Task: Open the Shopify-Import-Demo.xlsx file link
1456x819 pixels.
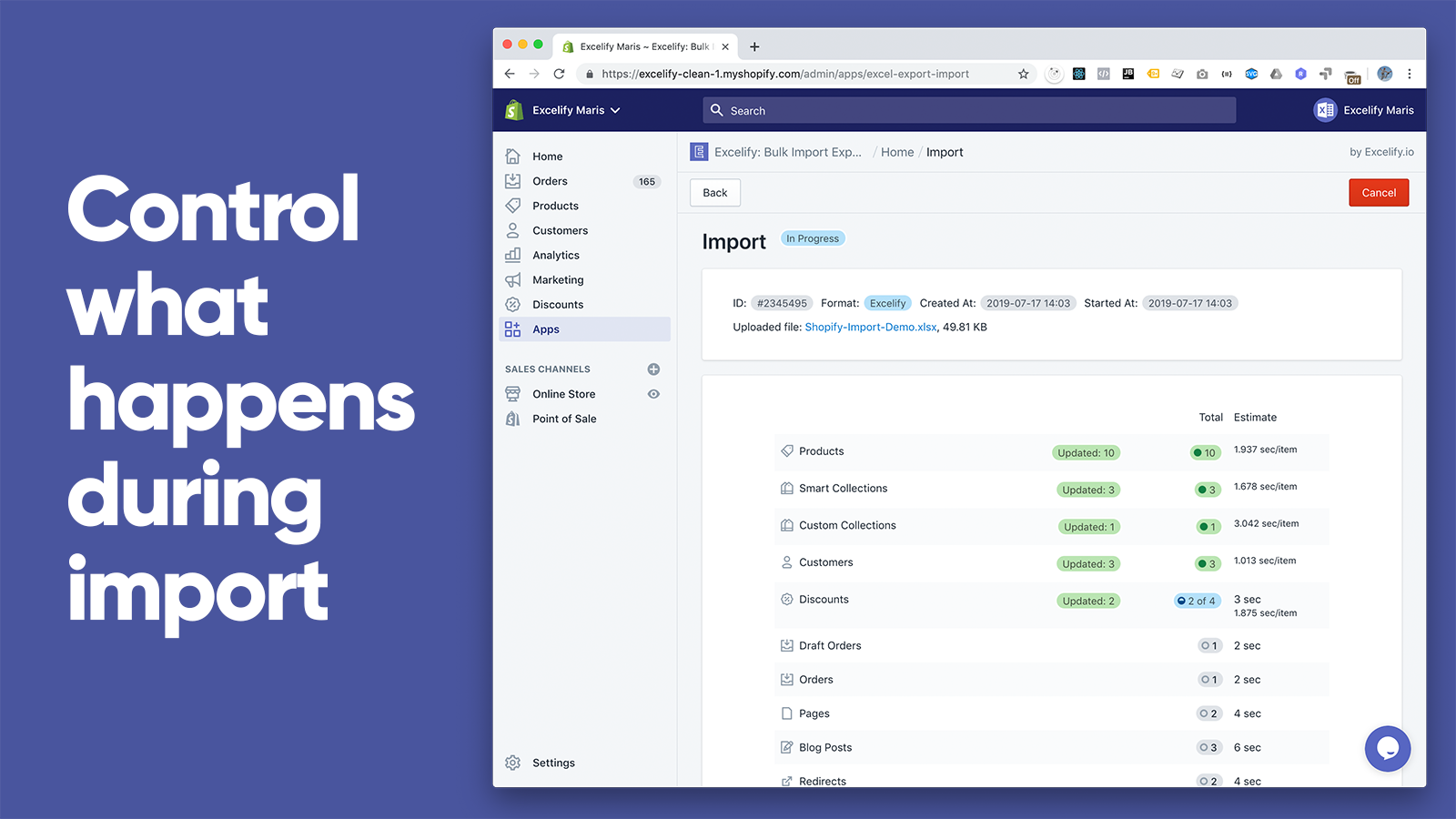Action: (871, 327)
